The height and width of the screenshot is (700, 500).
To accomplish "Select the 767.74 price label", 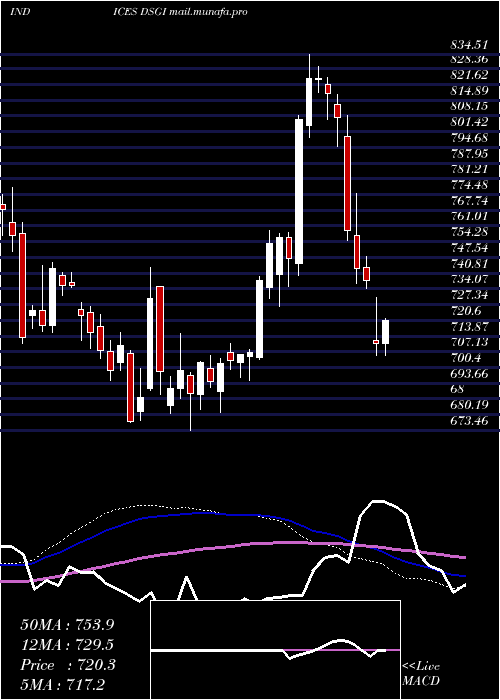I will 469,201.
